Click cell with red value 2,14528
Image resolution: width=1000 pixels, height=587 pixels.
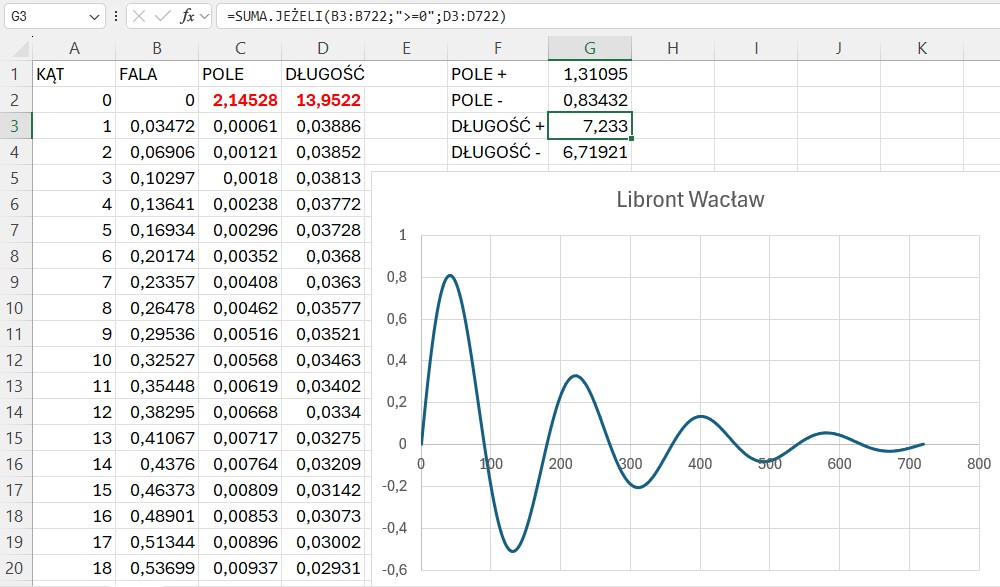[240, 100]
